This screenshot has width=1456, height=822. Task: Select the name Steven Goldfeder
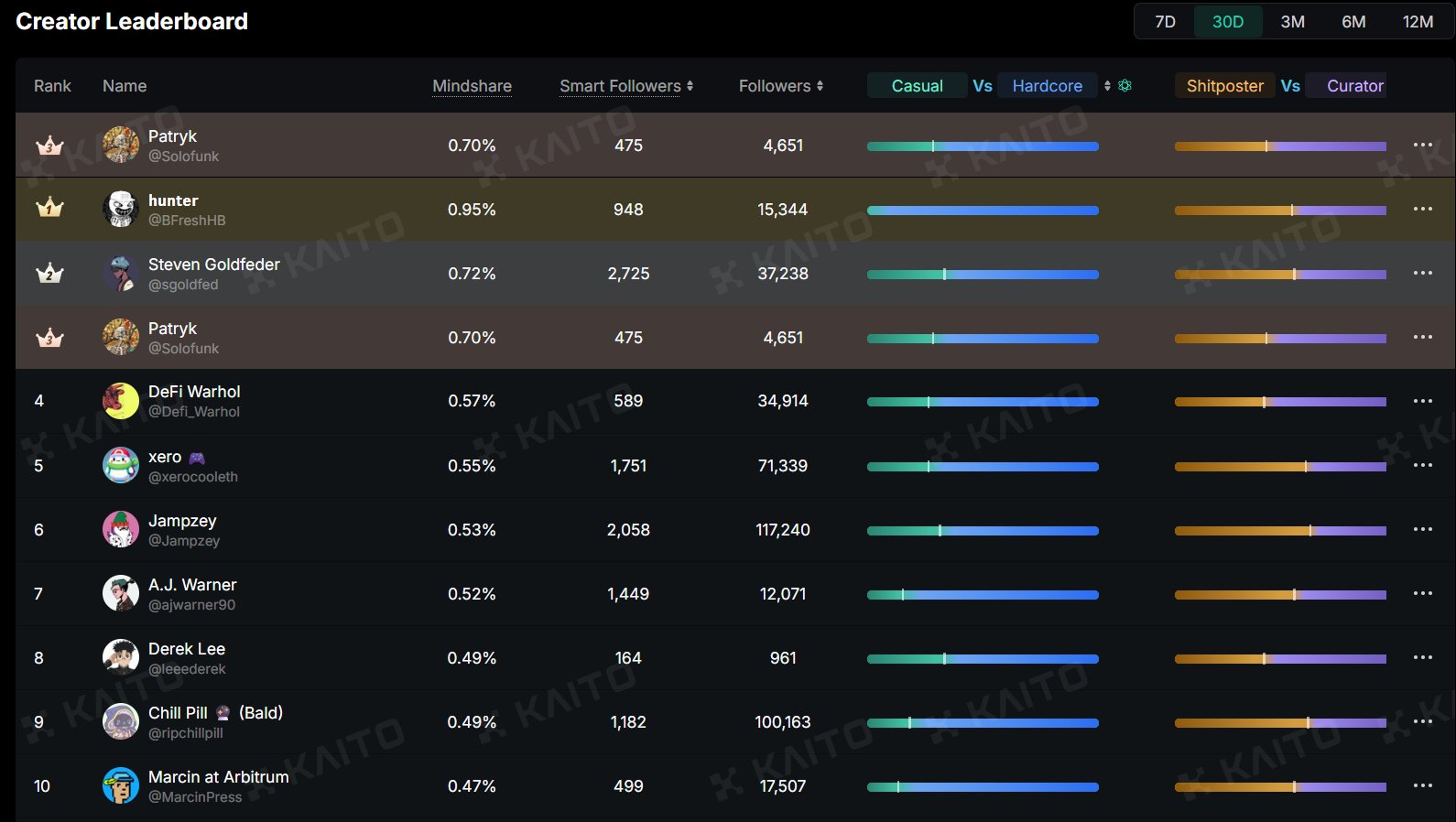214,265
